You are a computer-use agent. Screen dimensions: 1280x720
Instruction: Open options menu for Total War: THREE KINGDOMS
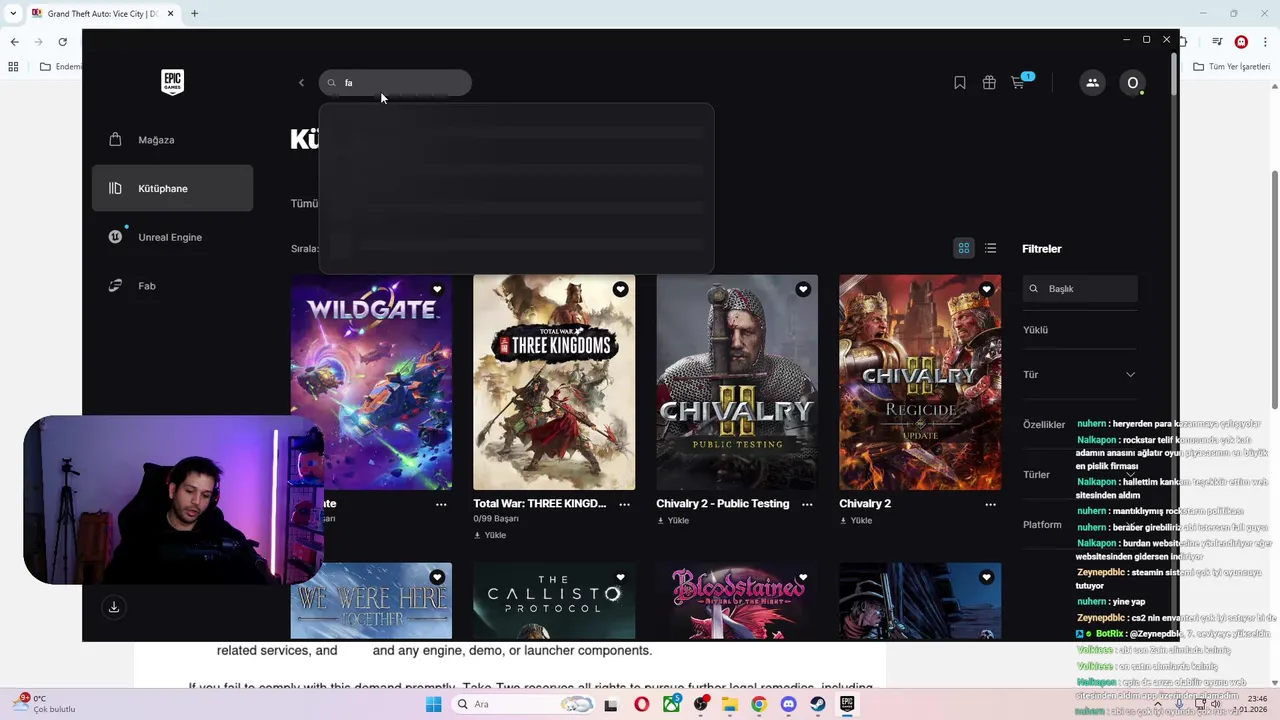click(624, 504)
